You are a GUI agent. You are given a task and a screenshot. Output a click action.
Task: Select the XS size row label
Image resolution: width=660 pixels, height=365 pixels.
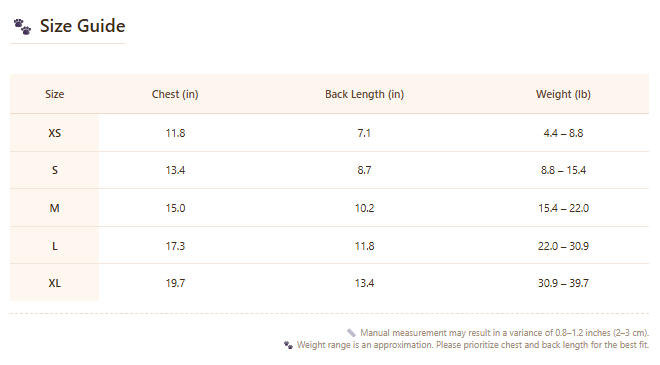55,133
